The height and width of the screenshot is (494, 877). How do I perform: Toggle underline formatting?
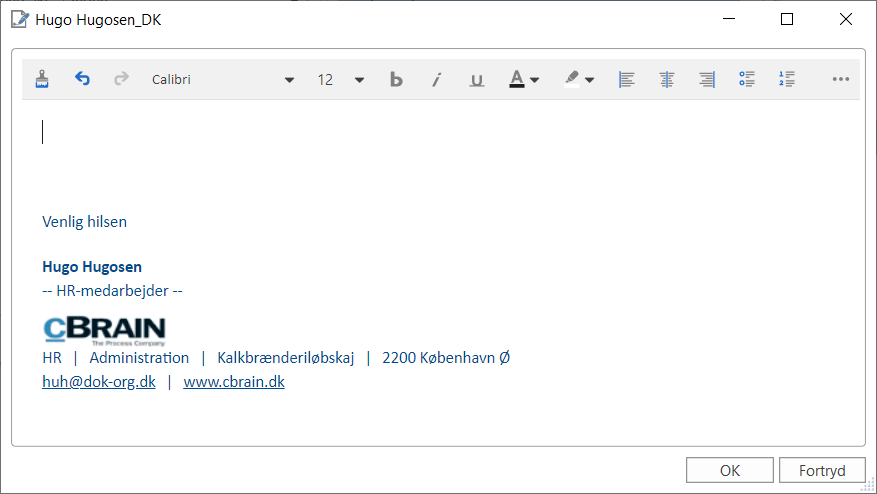[477, 80]
